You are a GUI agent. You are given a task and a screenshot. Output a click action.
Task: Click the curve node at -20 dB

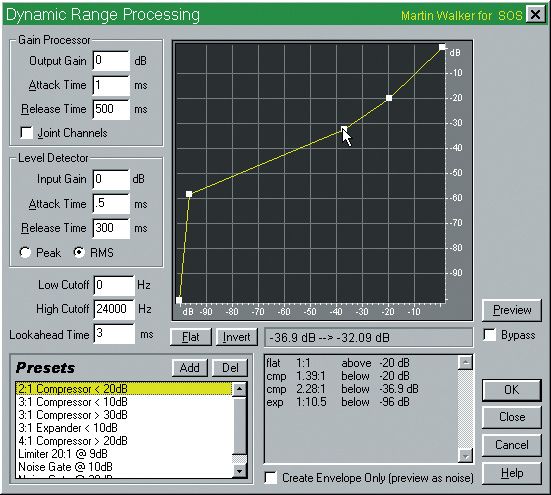389,98
